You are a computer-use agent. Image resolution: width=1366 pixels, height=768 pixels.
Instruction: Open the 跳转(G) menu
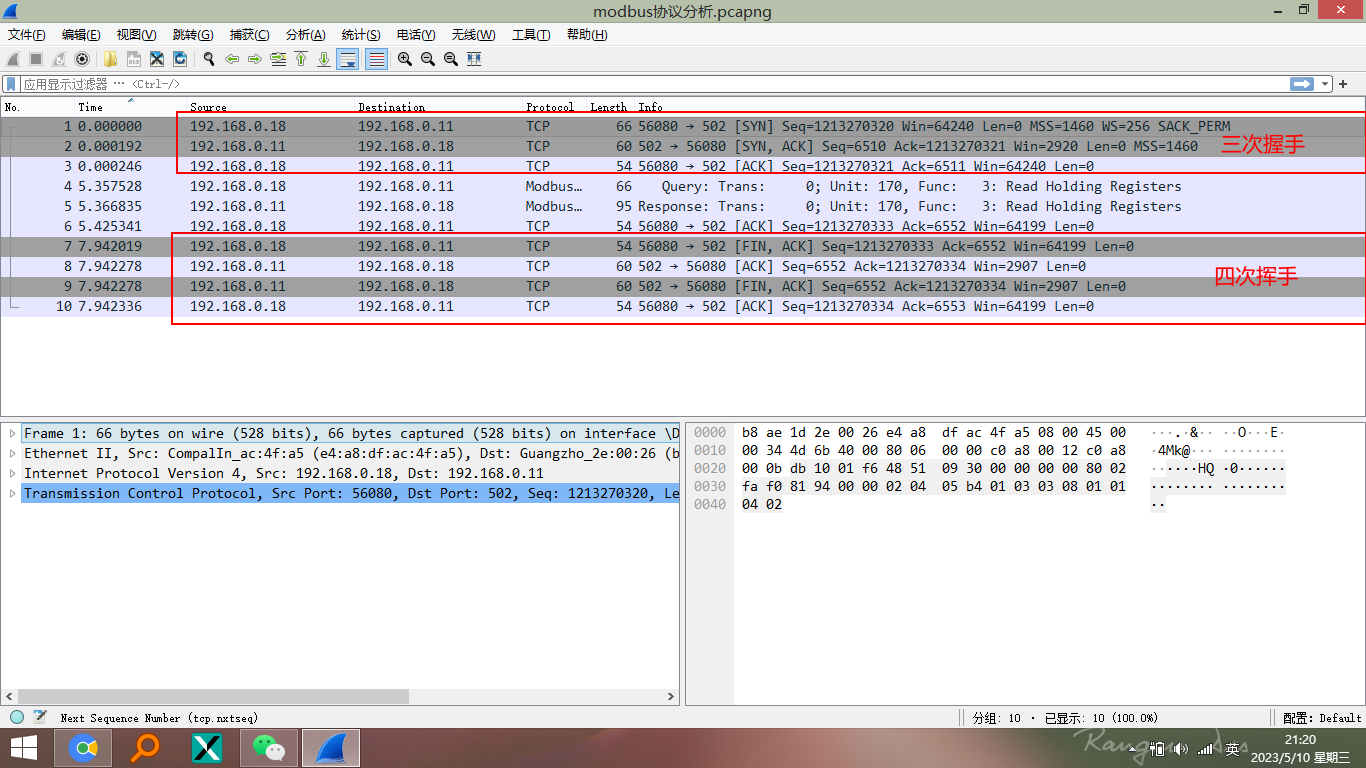pyautogui.click(x=193, y=34)
